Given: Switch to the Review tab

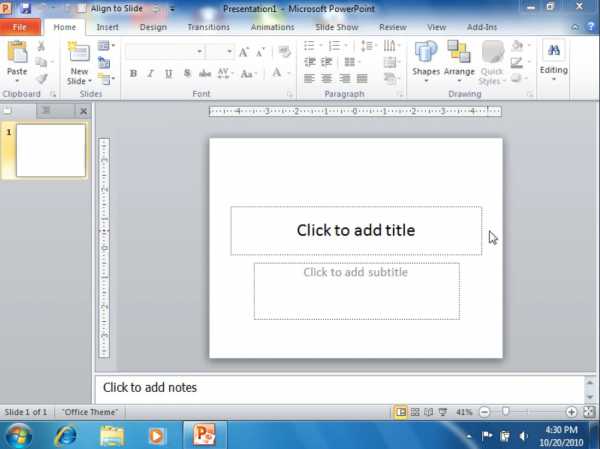Looking at the screenshot, I should click(x=393, y=27).
